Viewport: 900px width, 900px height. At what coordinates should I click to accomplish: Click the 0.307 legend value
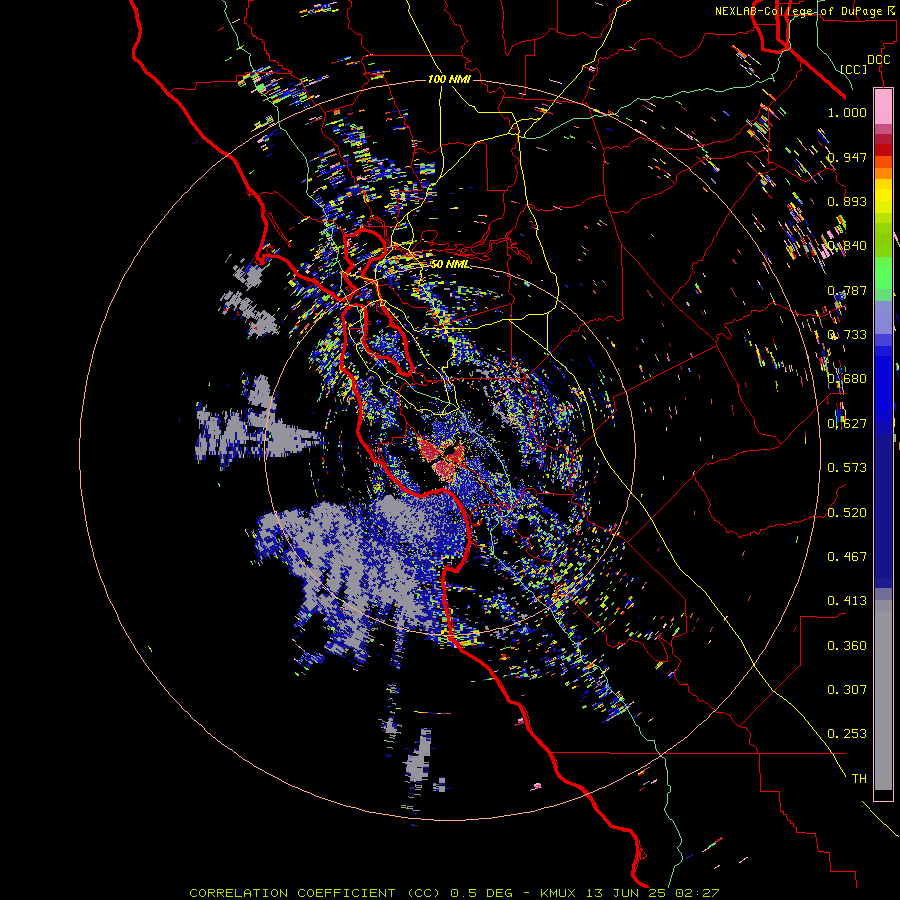tap(847, 690)
